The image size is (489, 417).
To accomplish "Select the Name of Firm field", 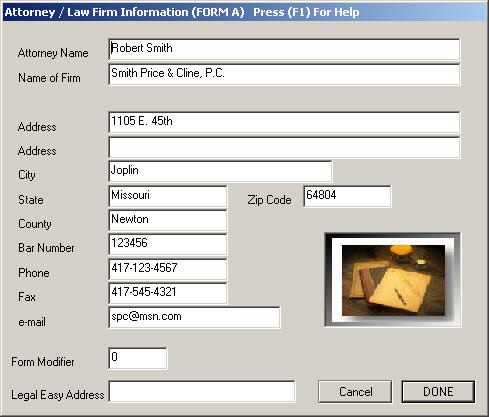I will pos(284,74).
